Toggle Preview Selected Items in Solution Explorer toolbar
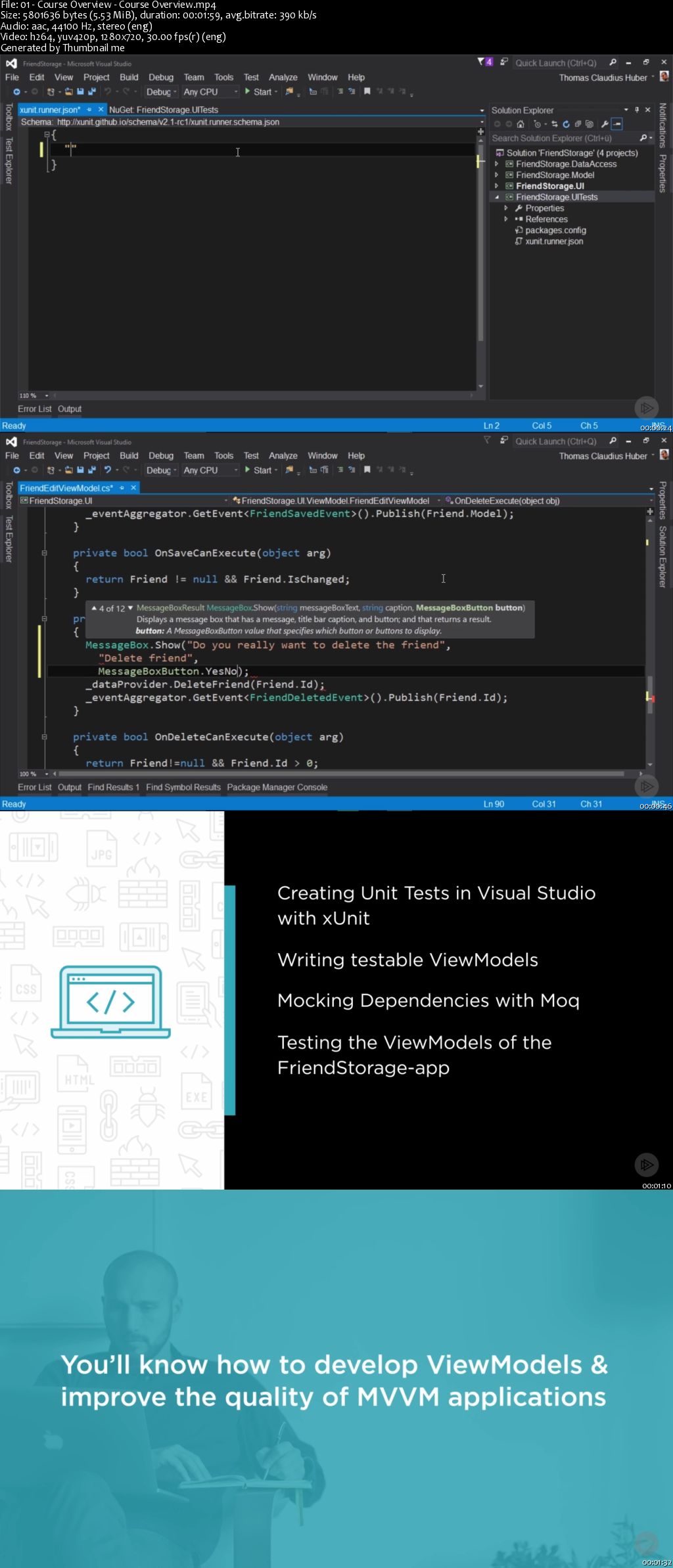 (x=616, y=124)
